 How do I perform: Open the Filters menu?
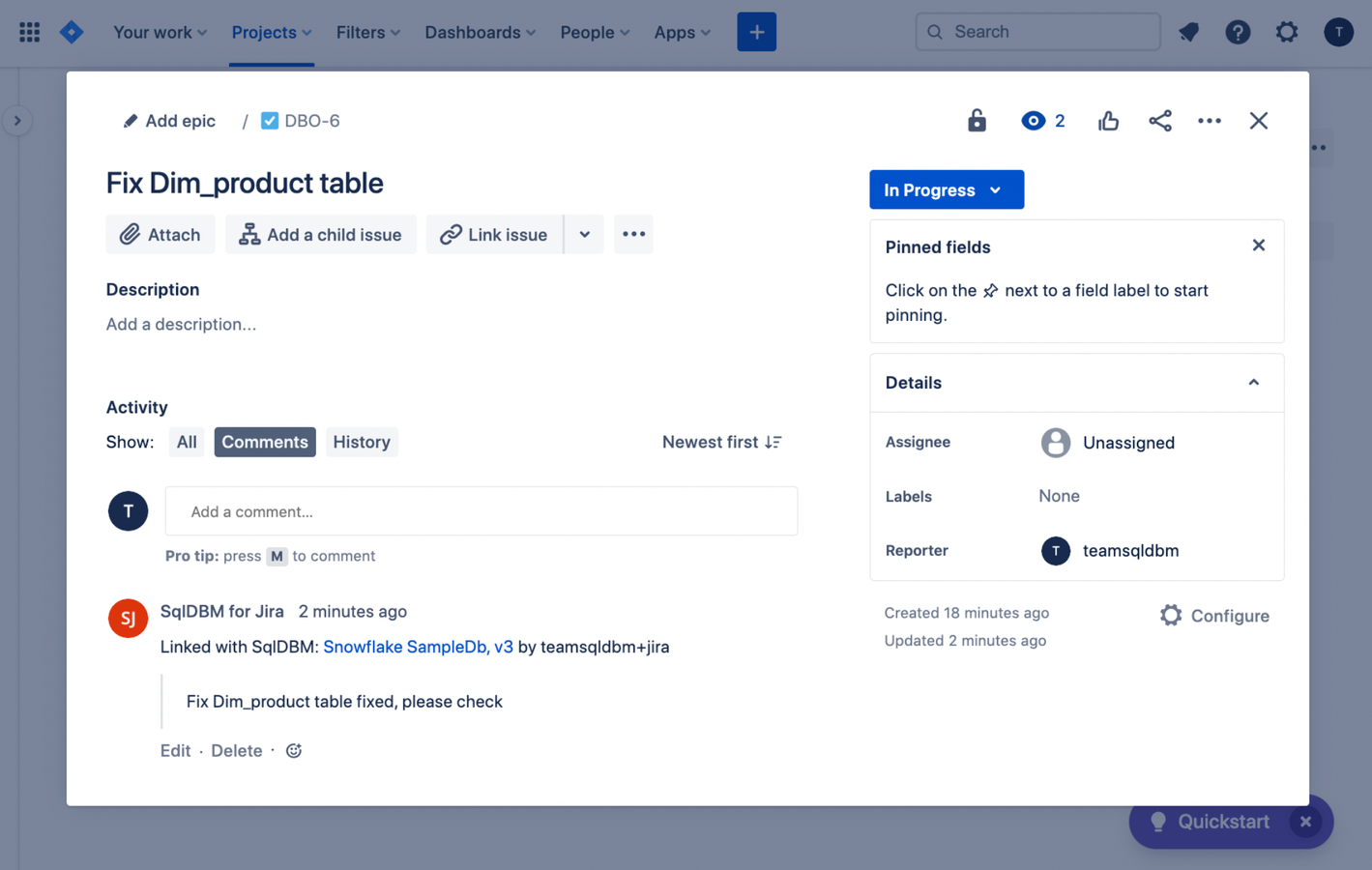[367, 32]
